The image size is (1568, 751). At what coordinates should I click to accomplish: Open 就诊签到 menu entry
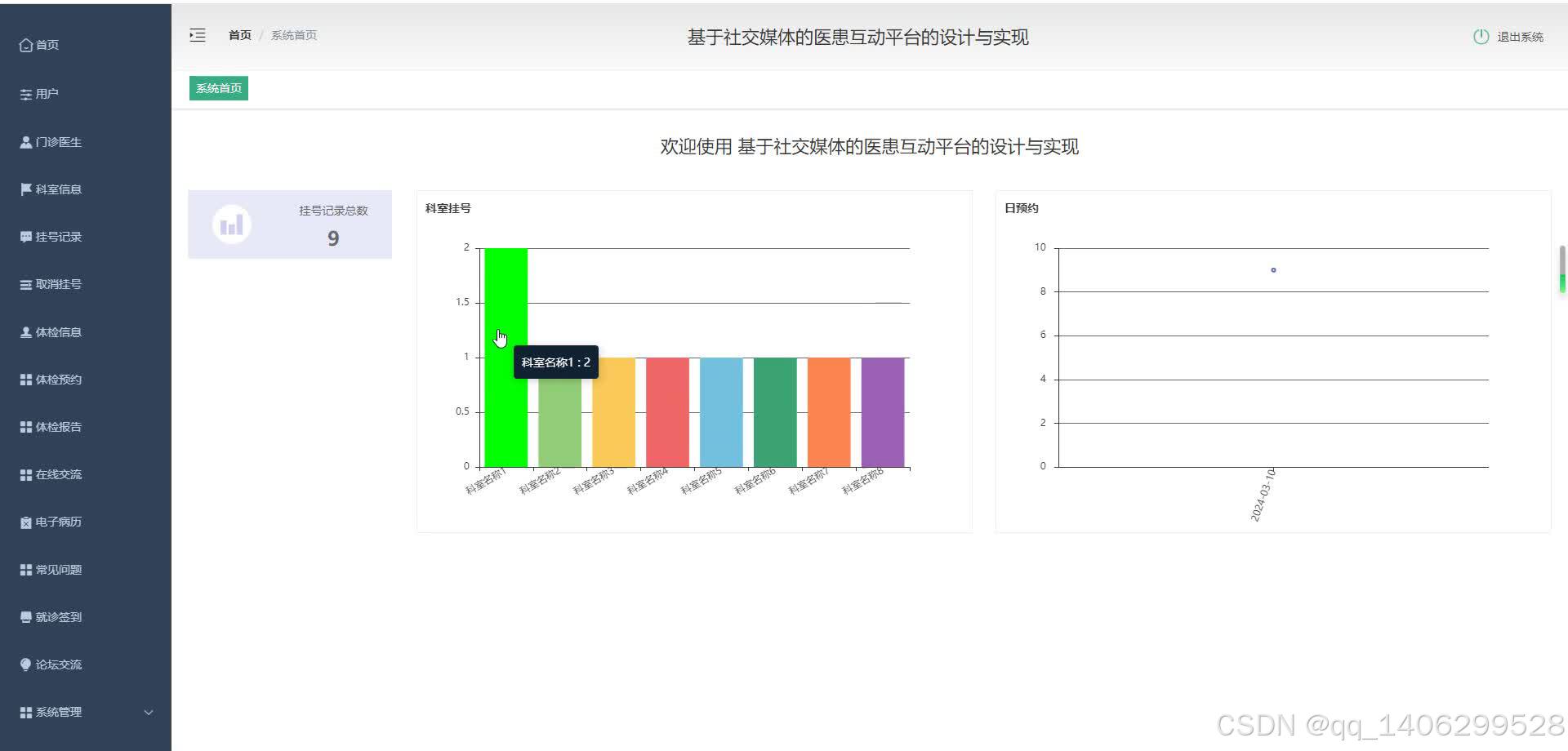click(59, 617)
